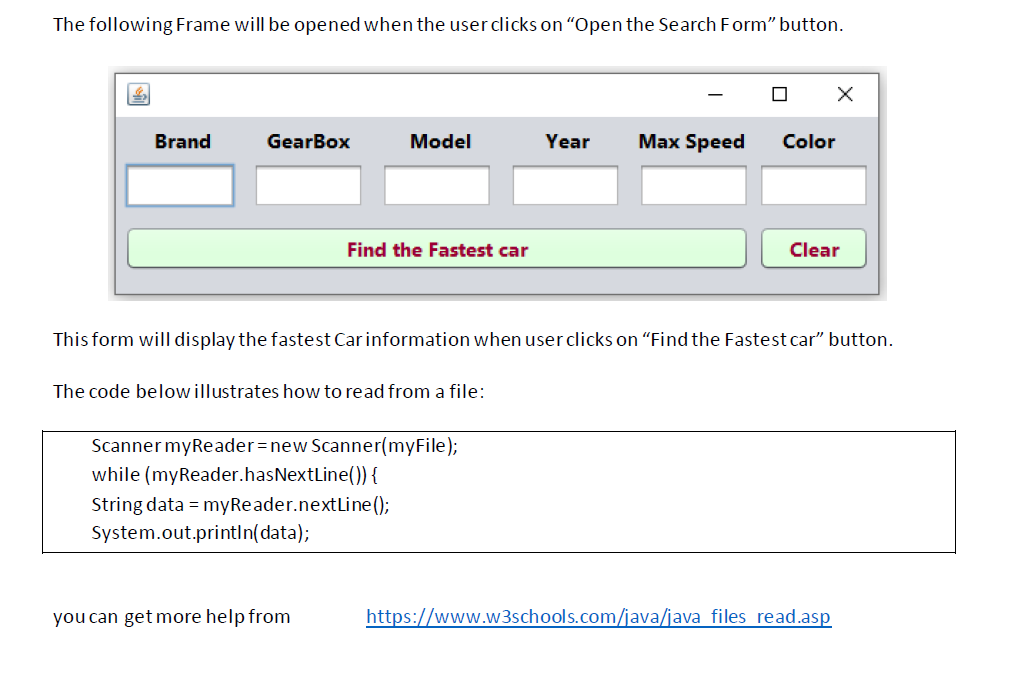Click the Max Speed input field
The height and width of the screenshot is (681, 1015).
[x=692, y=185]
